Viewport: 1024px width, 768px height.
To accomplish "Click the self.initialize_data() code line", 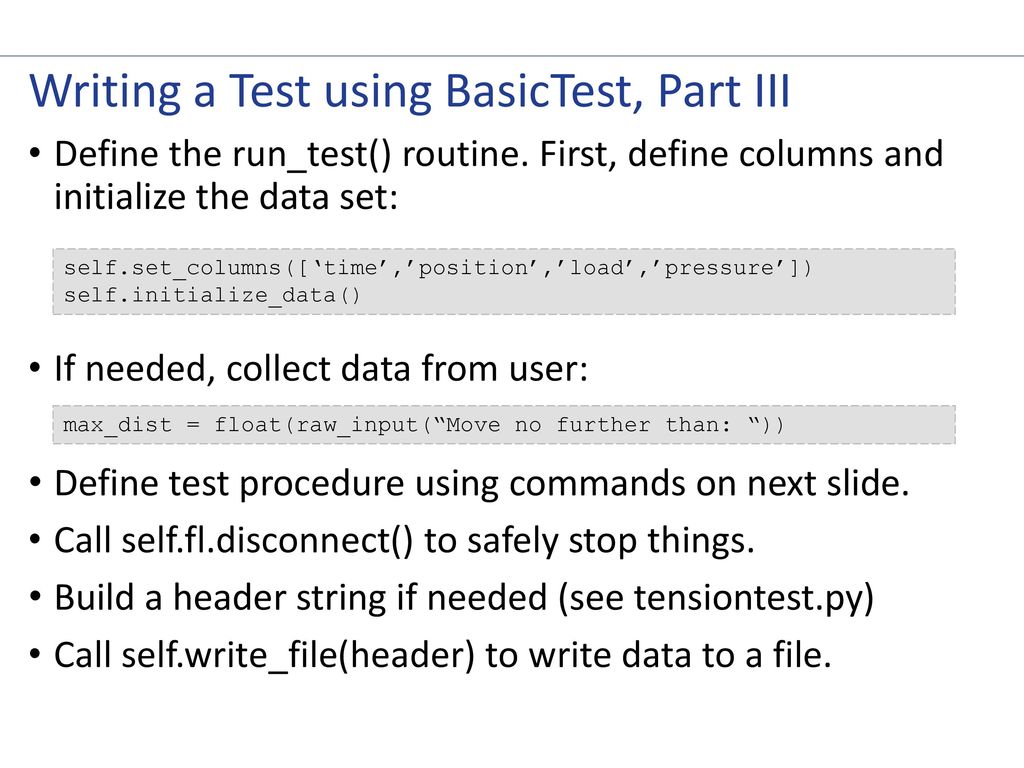I will click(x=212, y=295).
